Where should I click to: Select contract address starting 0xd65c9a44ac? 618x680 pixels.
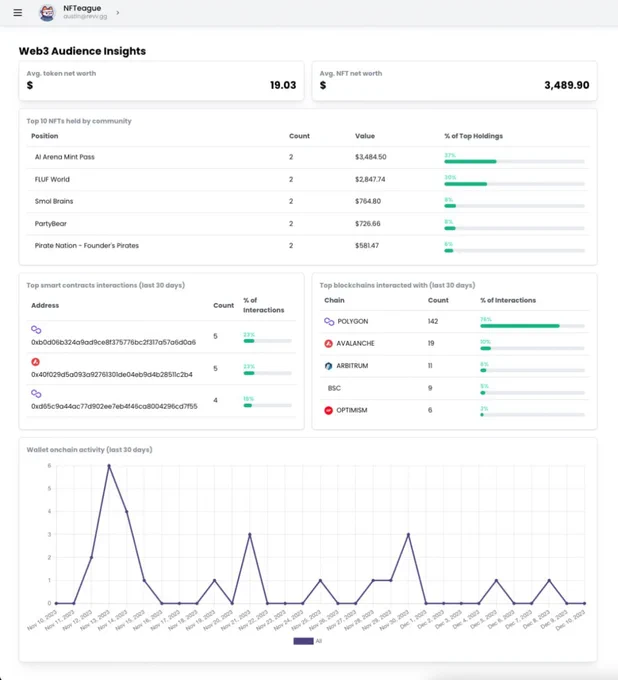(x=114, y=406)
